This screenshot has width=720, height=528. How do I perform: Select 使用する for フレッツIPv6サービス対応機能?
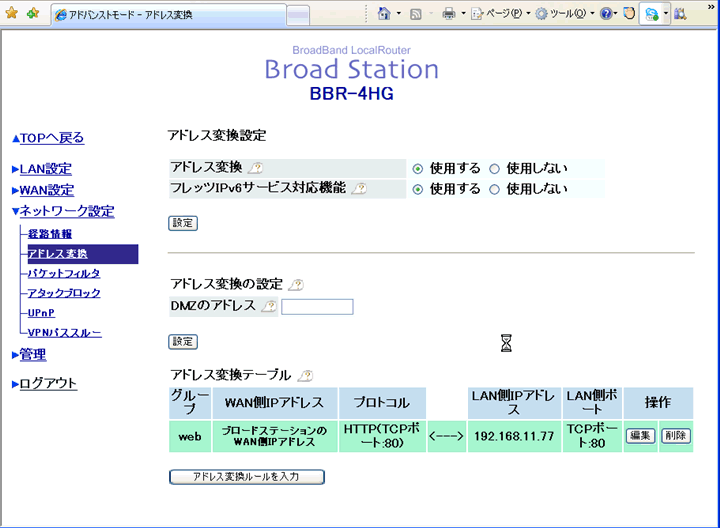coord(417,189)
